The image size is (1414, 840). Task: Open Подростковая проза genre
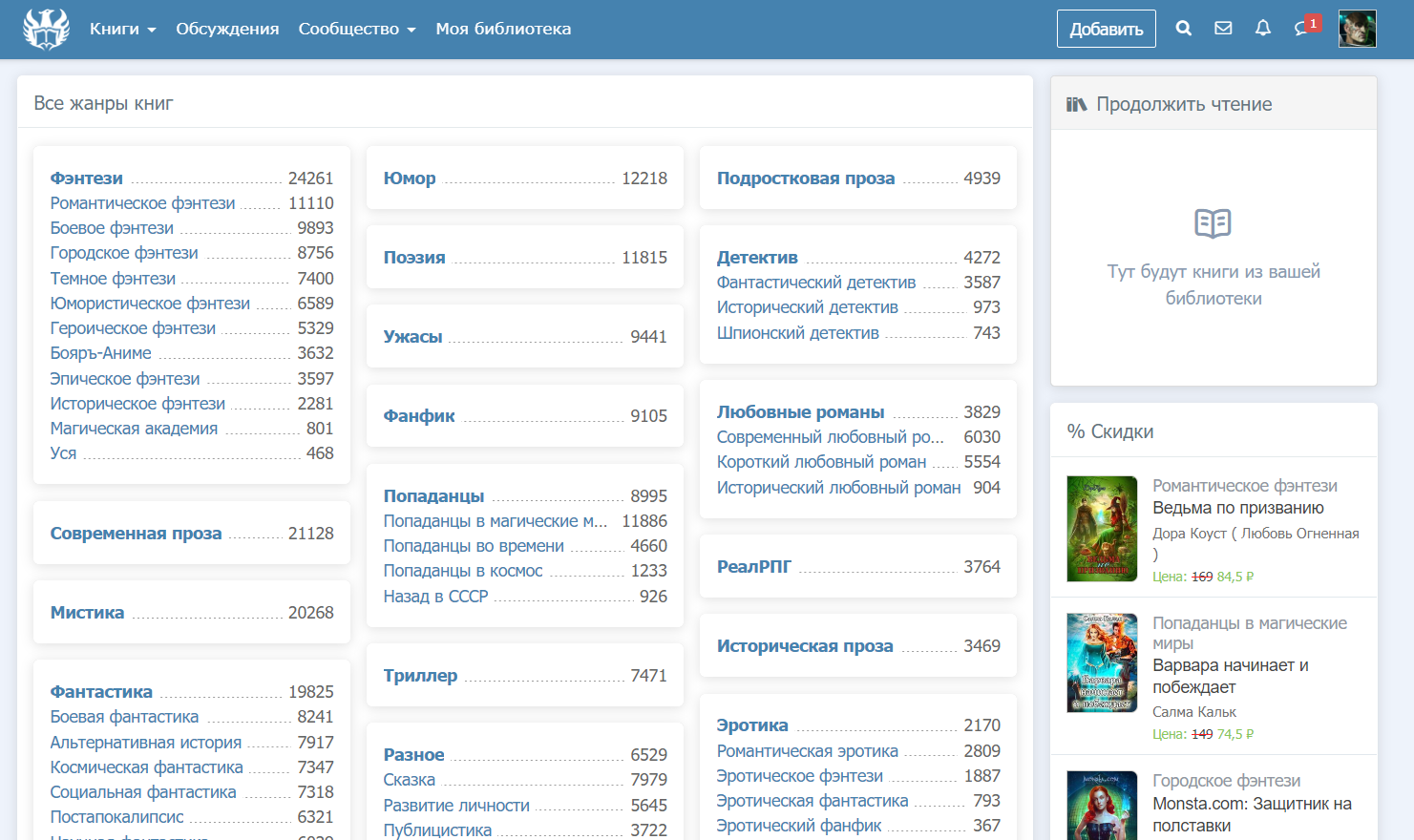(x=806, y=178)
